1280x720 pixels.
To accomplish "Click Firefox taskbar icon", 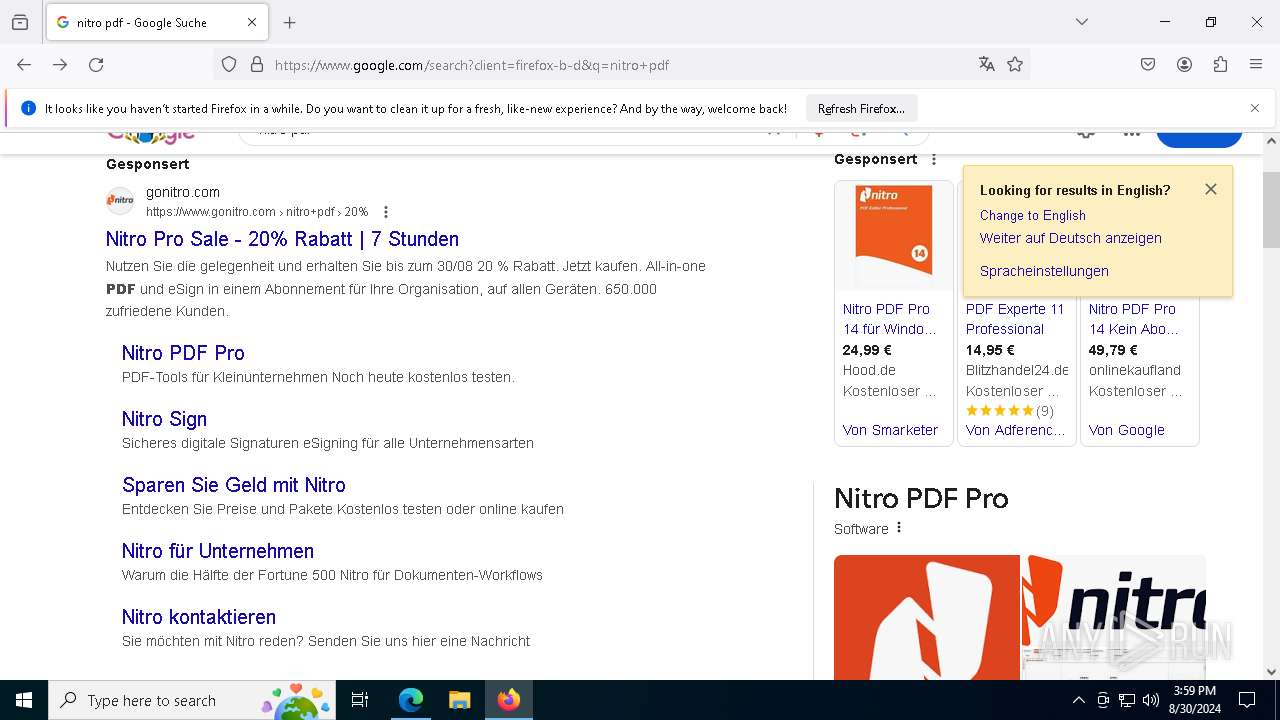I will pos(509,700).
